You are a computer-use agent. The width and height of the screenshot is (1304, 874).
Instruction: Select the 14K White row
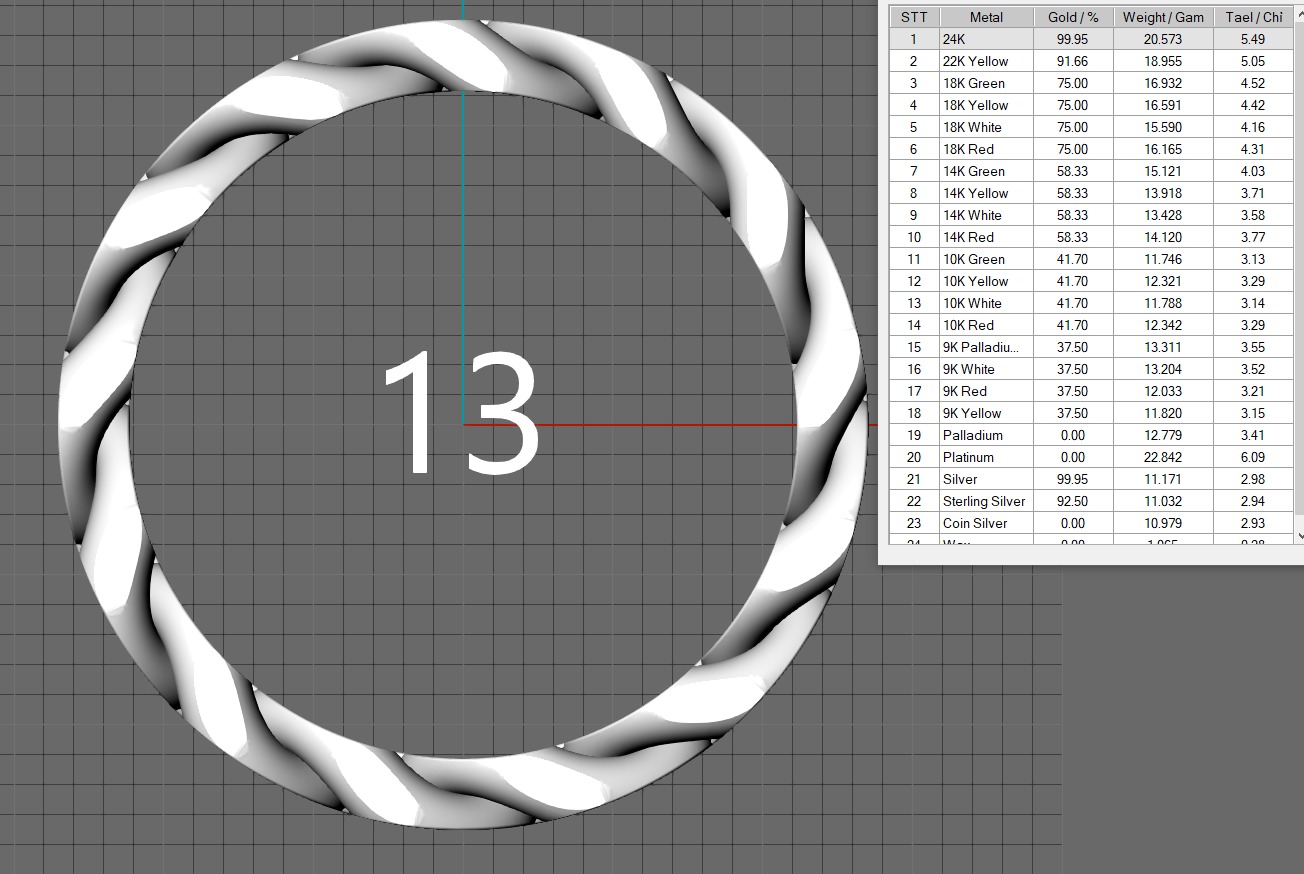1092,215
